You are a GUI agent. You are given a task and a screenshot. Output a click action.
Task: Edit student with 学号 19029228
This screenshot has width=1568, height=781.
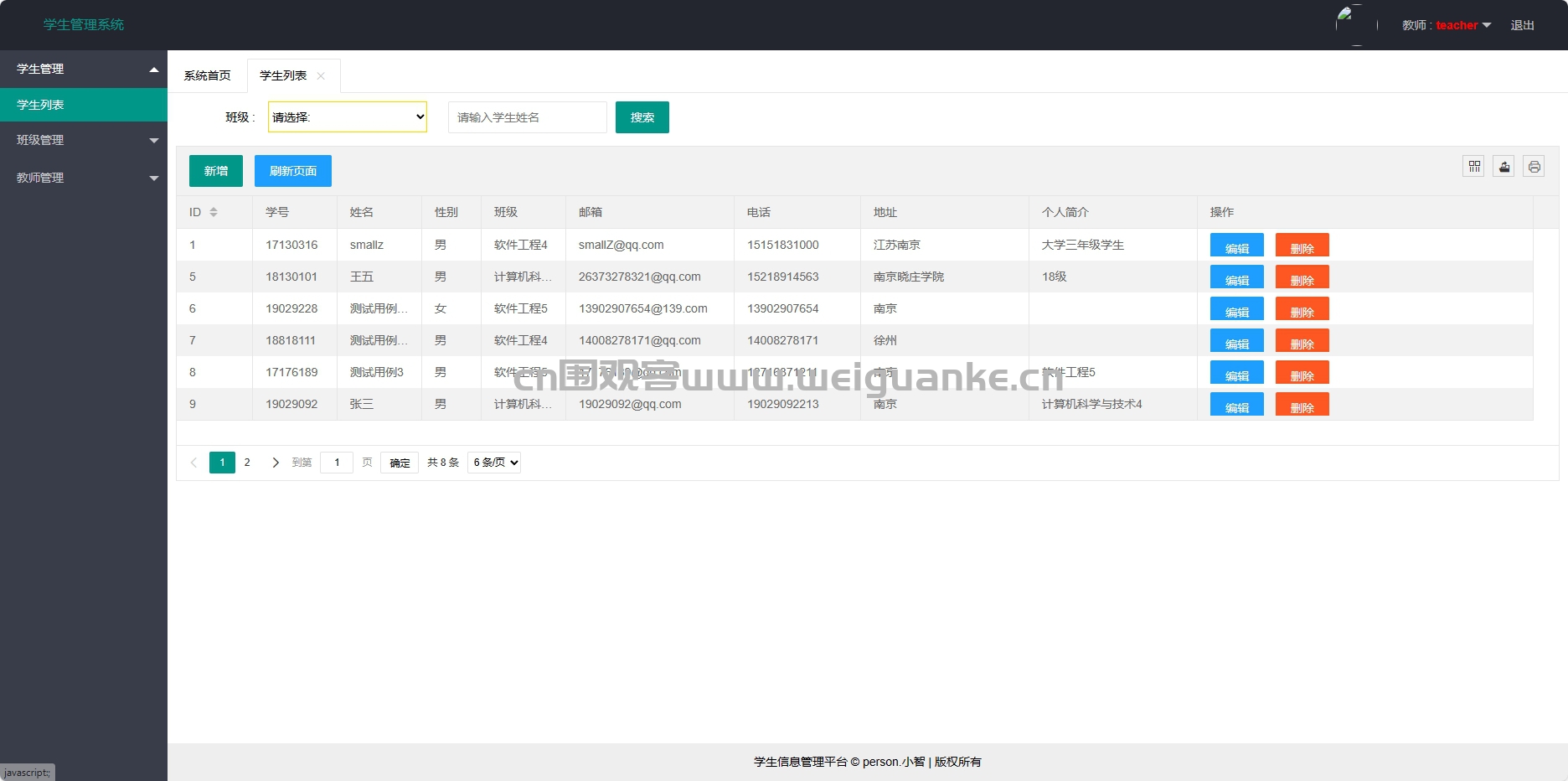click(1237, 308)
